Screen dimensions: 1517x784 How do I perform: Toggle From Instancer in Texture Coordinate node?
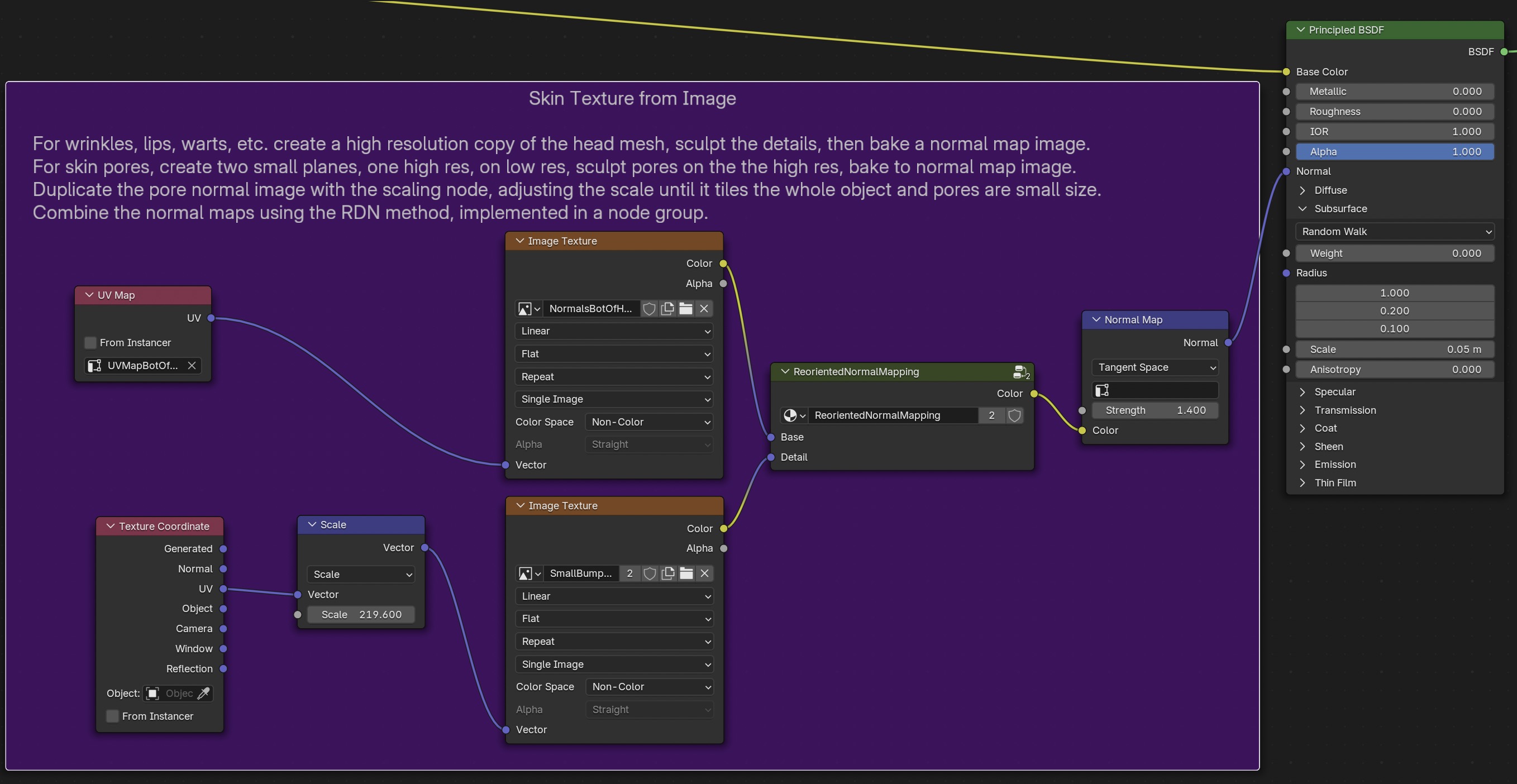click(x=112, y=716)
